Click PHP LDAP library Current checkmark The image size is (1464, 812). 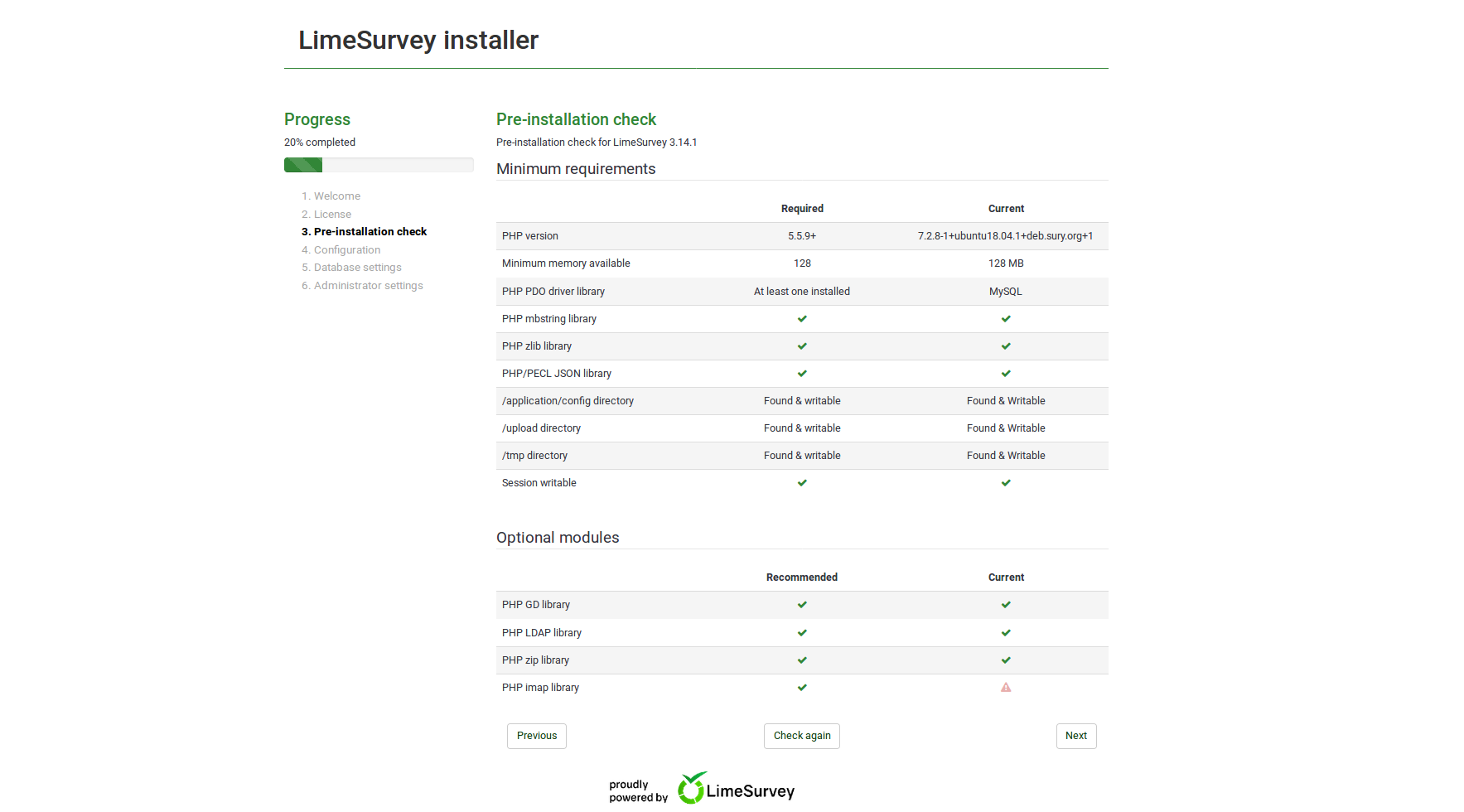pyautogui.click(x=1006, y=633)
